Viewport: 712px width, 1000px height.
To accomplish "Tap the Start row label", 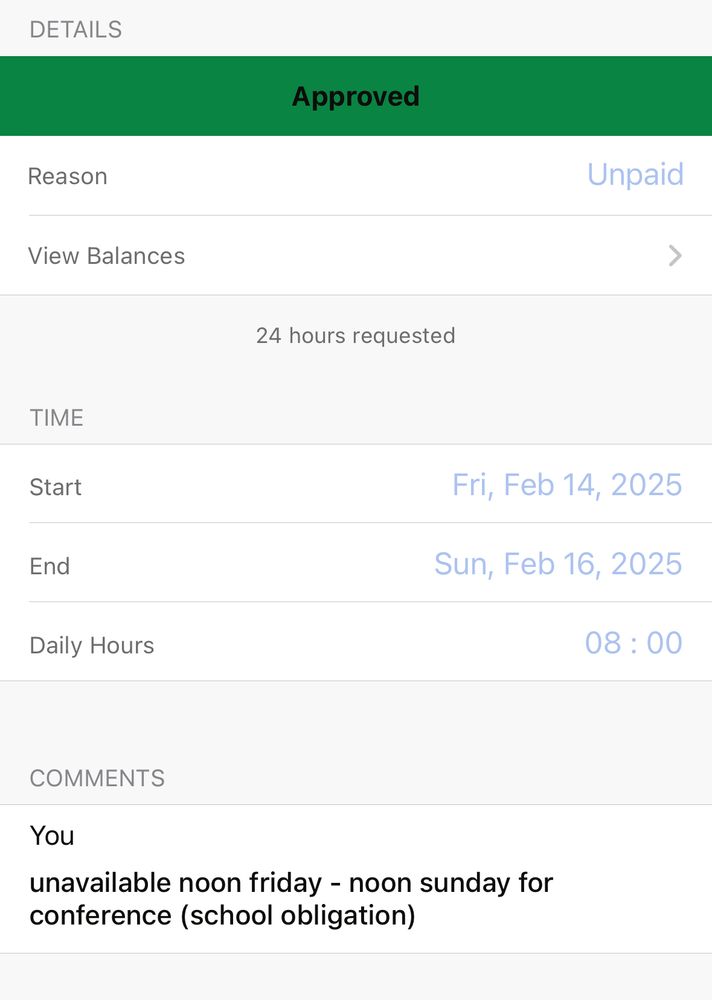I will pos(55,486).
